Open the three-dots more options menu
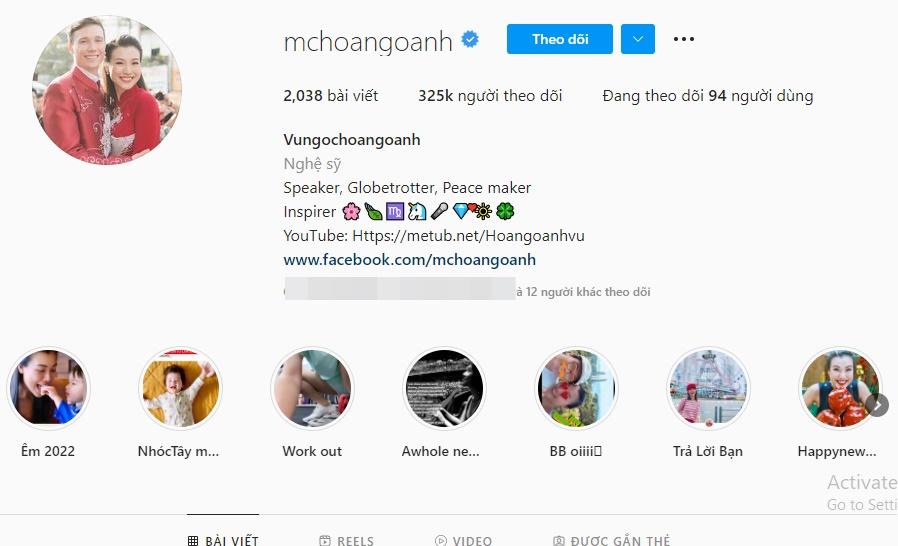This screenshot has width=898, height=546. (684, 39)
